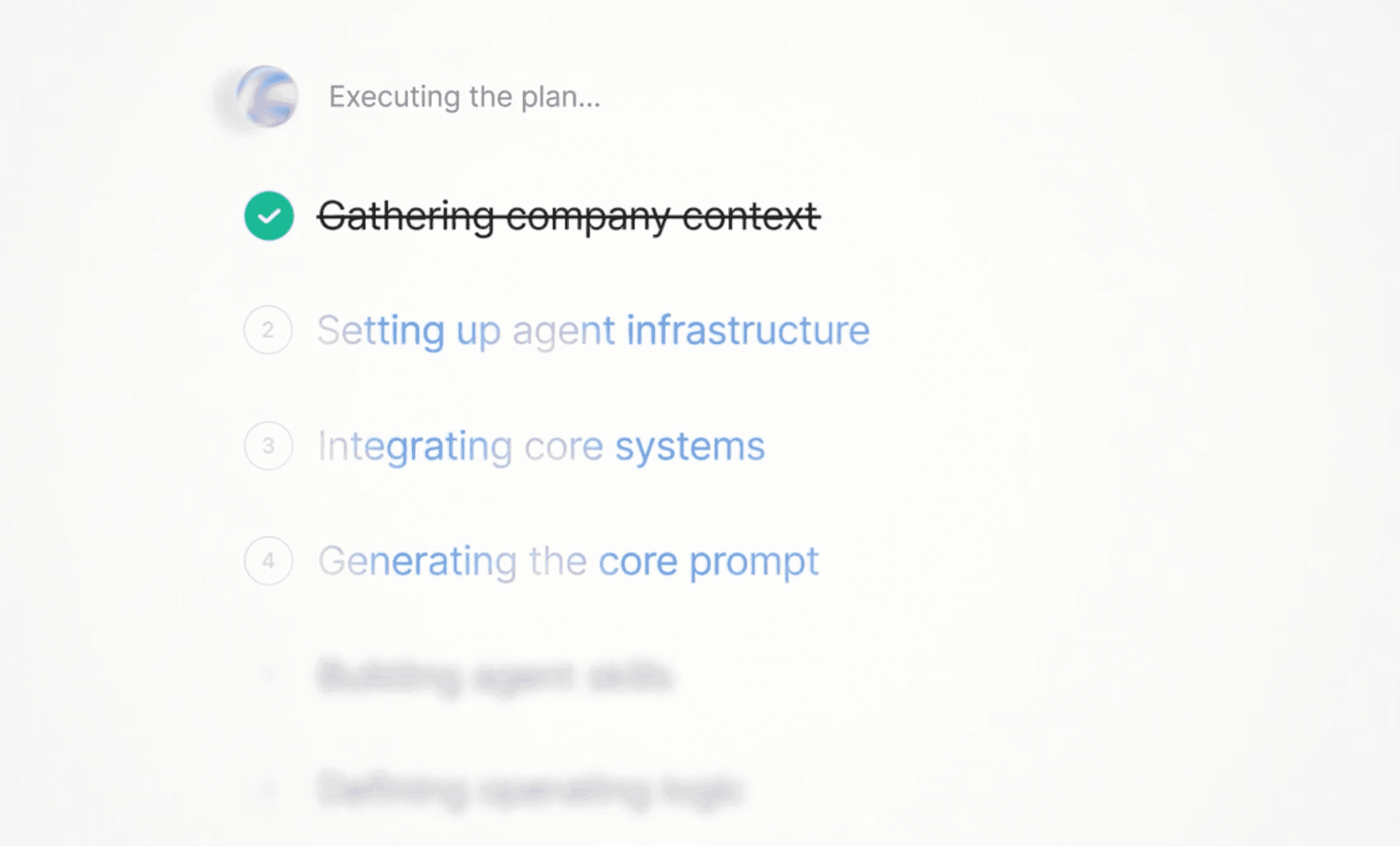The width and height of the screenshot is (1400, 846).
Task: Click the blurred Defining operating logic step
Action: point(529,791)
